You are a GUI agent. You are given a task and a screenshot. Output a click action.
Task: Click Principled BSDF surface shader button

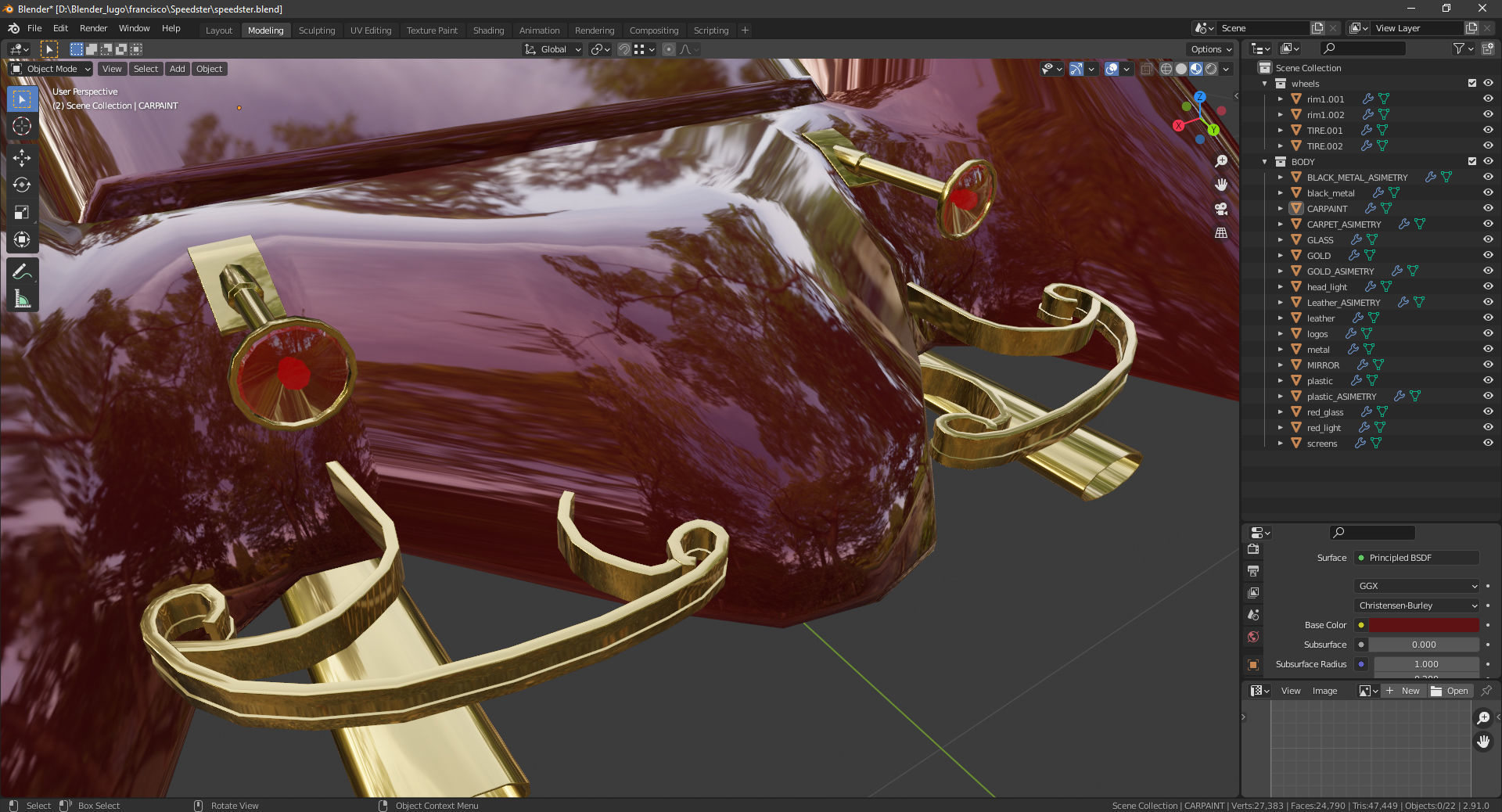point(1417,558)
